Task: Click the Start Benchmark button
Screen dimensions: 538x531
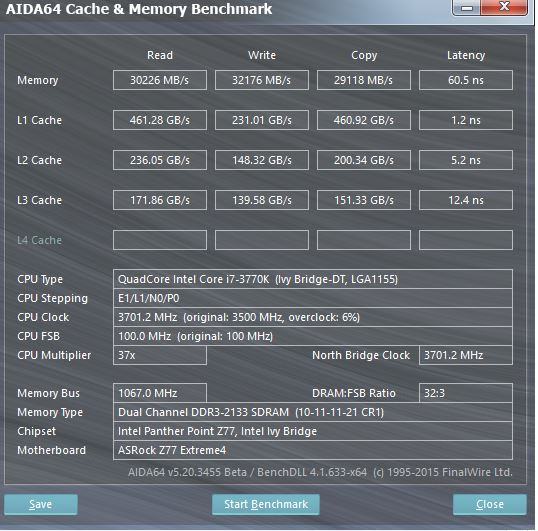Action: click(x=266, y=504)
